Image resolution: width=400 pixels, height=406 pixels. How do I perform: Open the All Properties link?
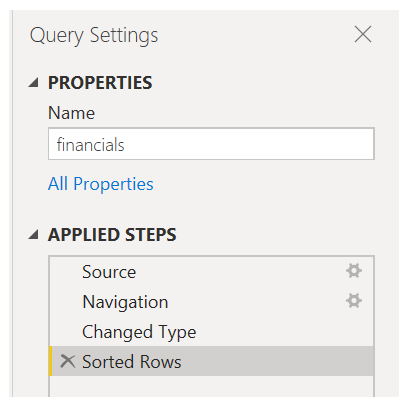point(101,184)
